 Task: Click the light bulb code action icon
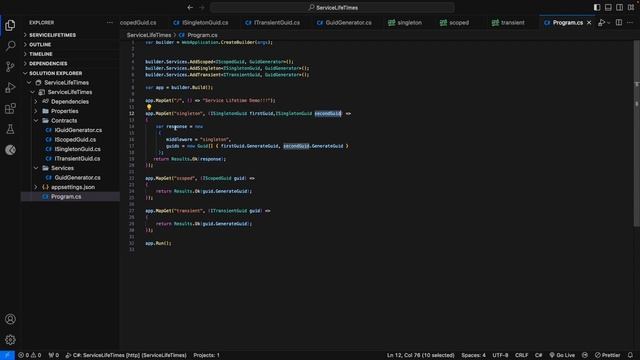149,107
